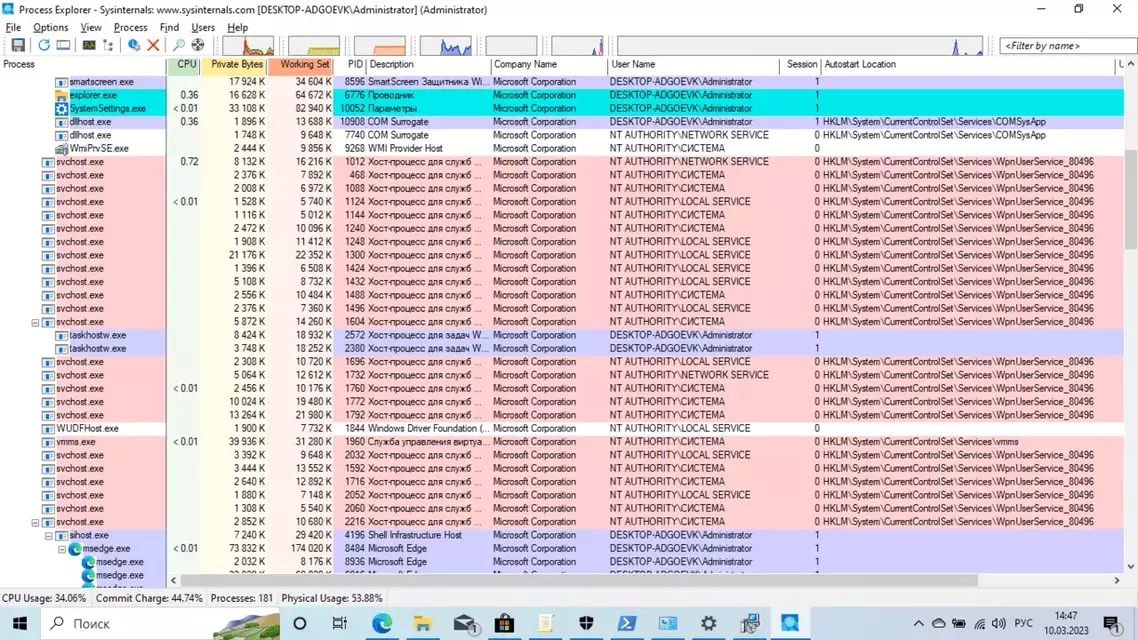Sort by the CPU column header

tap(185, 65)
